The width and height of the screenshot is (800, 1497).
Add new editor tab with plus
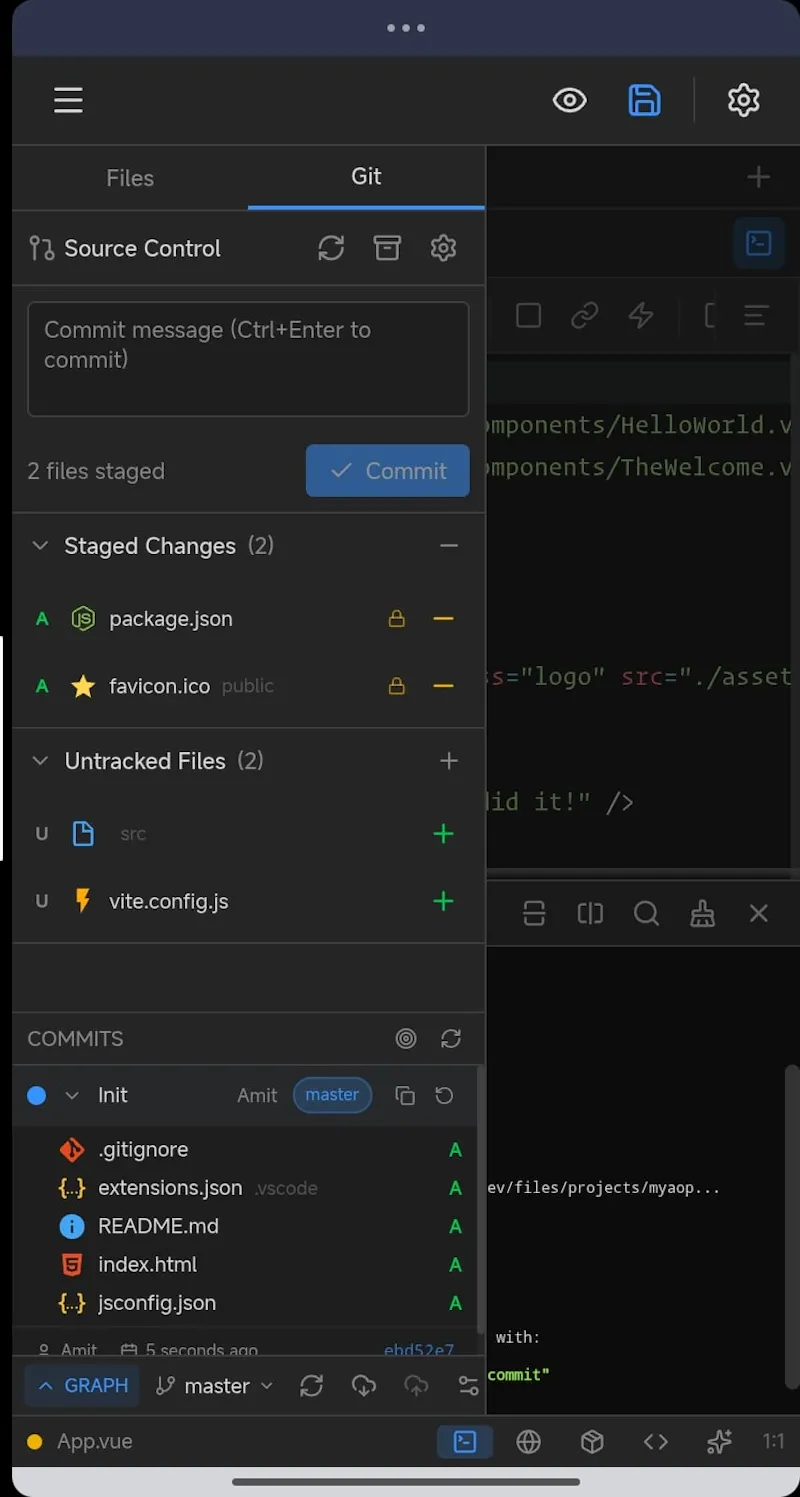[x=759, y=177]
